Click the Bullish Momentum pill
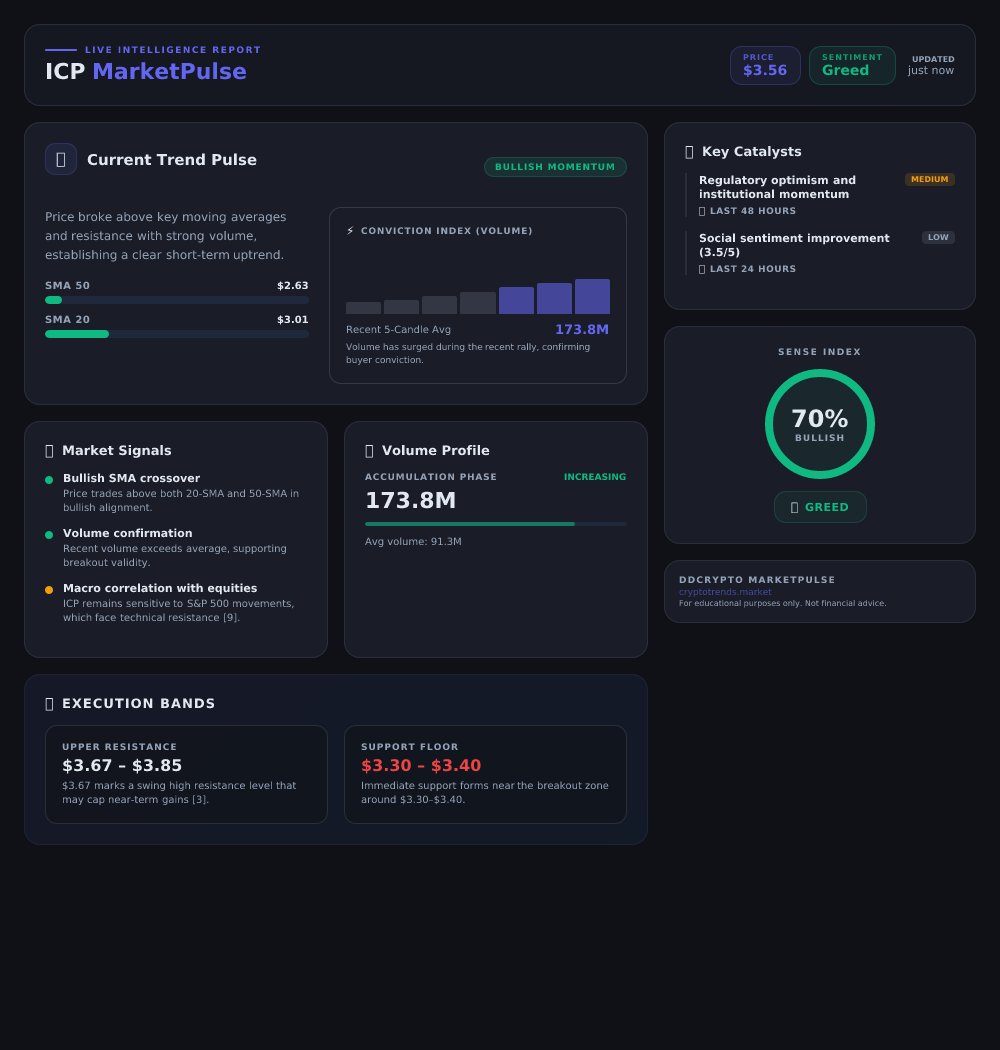The height and width of the screenshot is (1050, 1000). pyautogui.click(x=555, y=167)
